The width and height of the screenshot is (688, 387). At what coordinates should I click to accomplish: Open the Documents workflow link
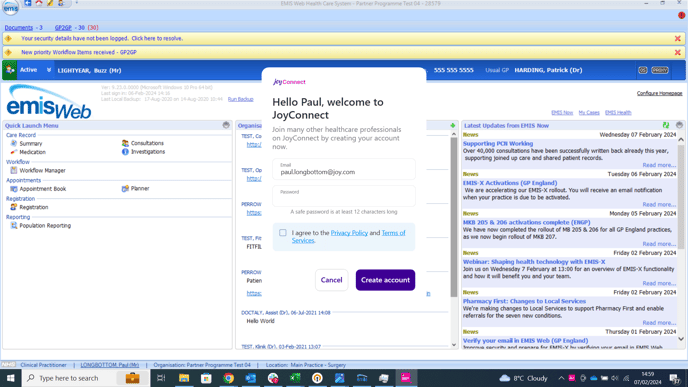coord(18,27)
